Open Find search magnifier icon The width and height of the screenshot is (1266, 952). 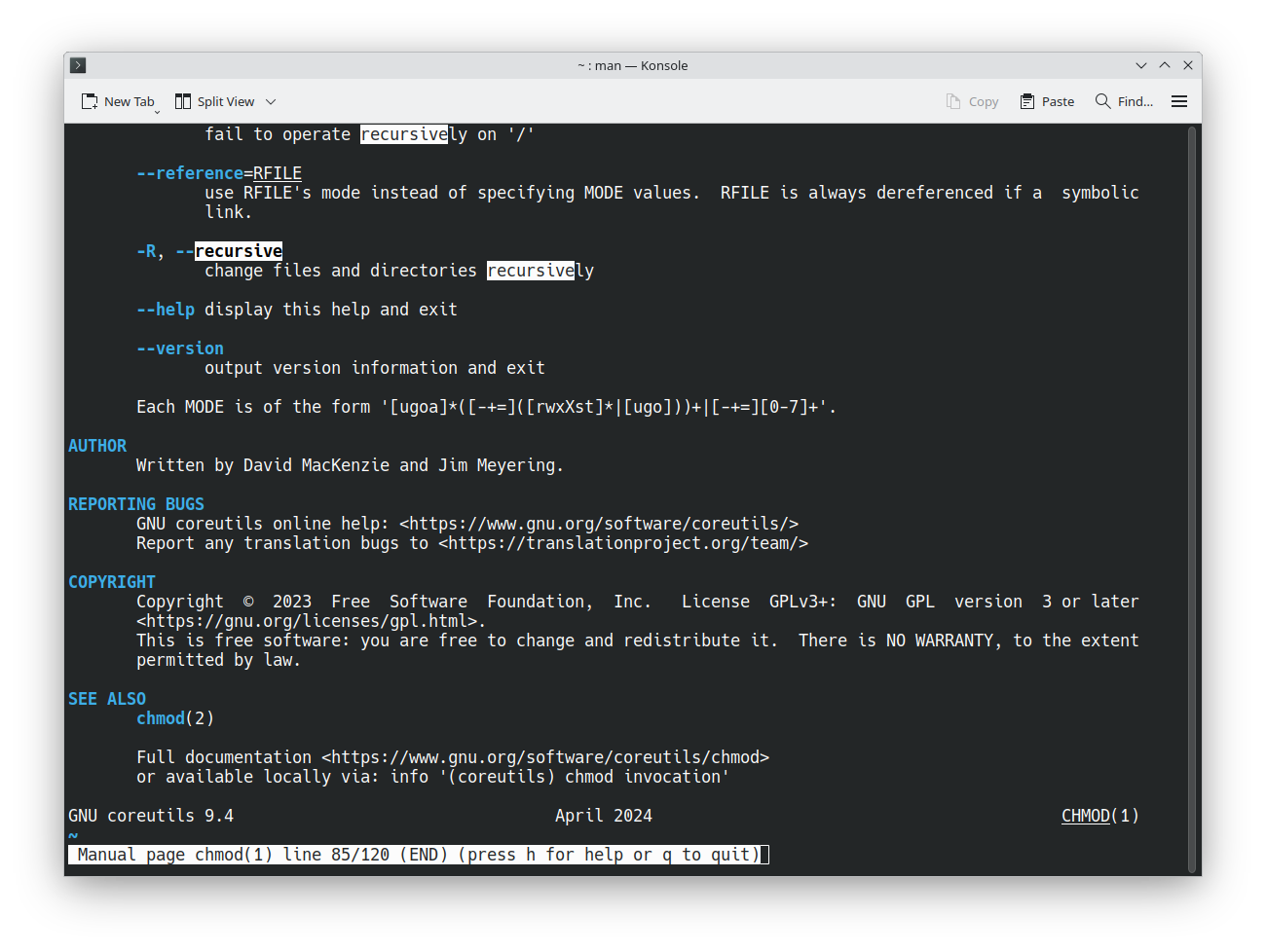click(1102, 101)
